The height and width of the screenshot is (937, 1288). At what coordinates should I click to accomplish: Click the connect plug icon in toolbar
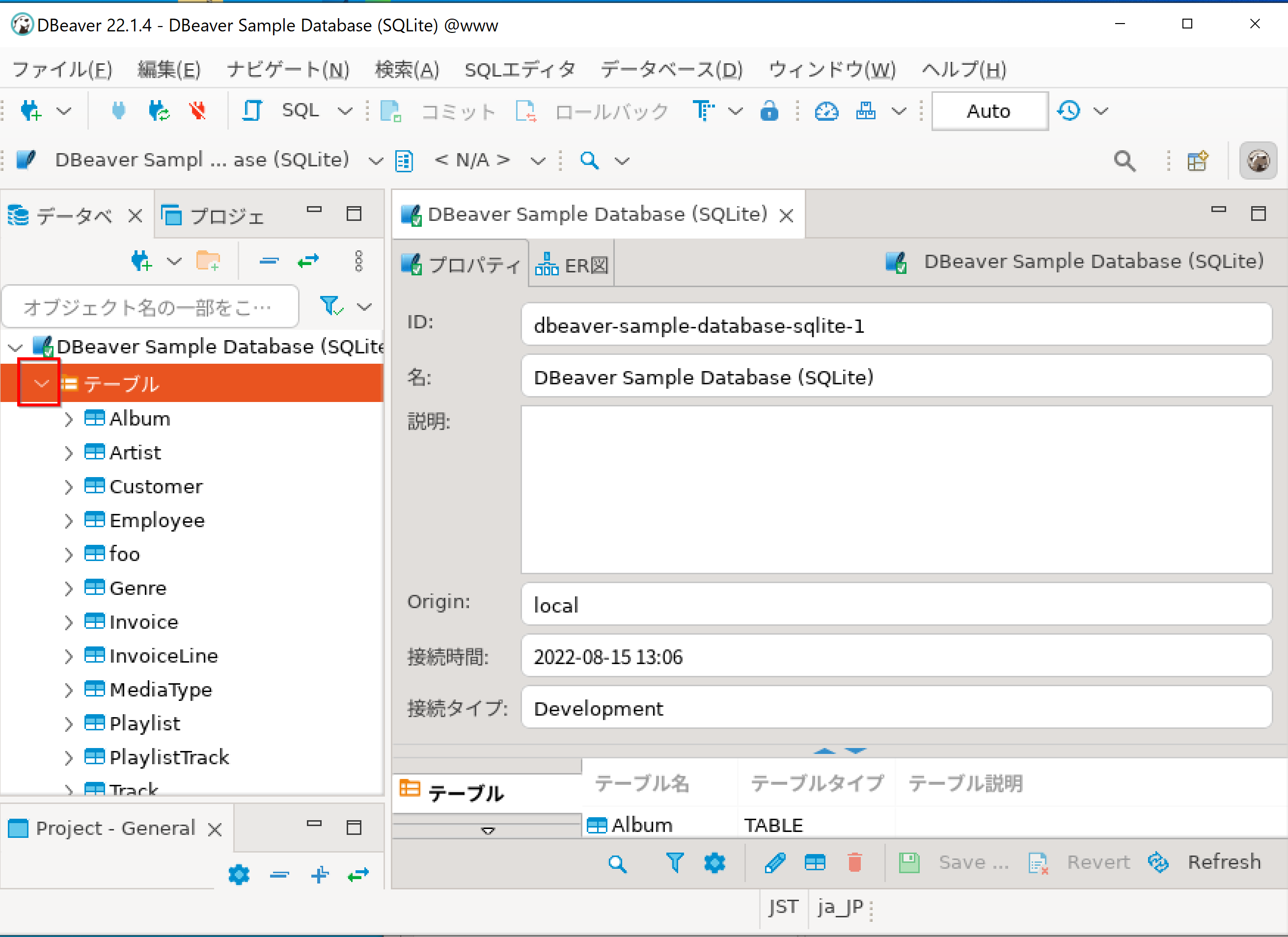click(x=118, y=110)
